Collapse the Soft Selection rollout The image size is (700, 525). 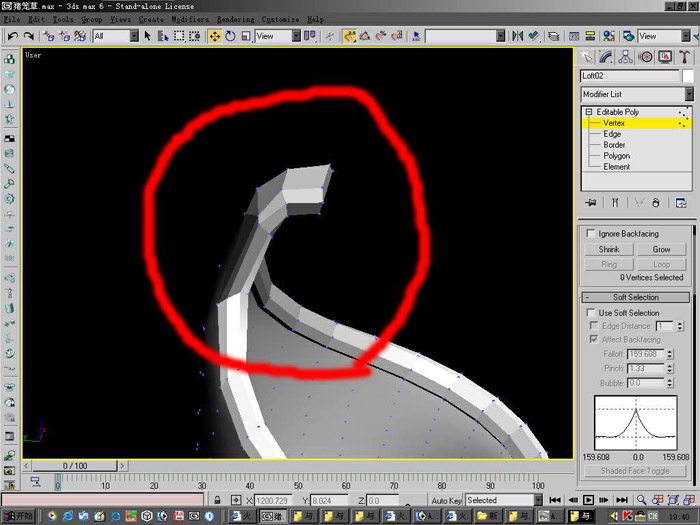tap(636, 297)
